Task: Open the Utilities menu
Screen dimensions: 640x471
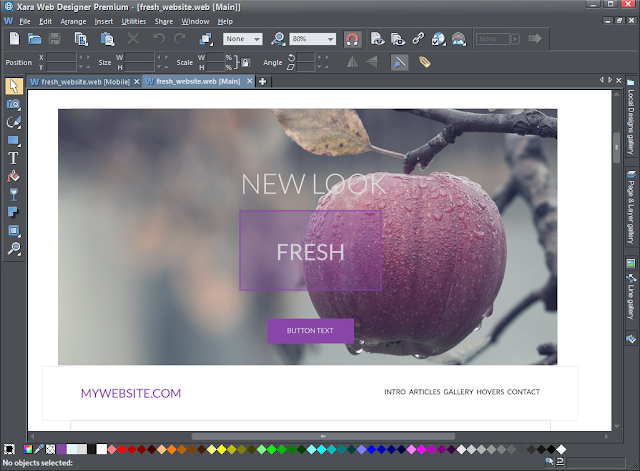Action: (x=133, y=21)
